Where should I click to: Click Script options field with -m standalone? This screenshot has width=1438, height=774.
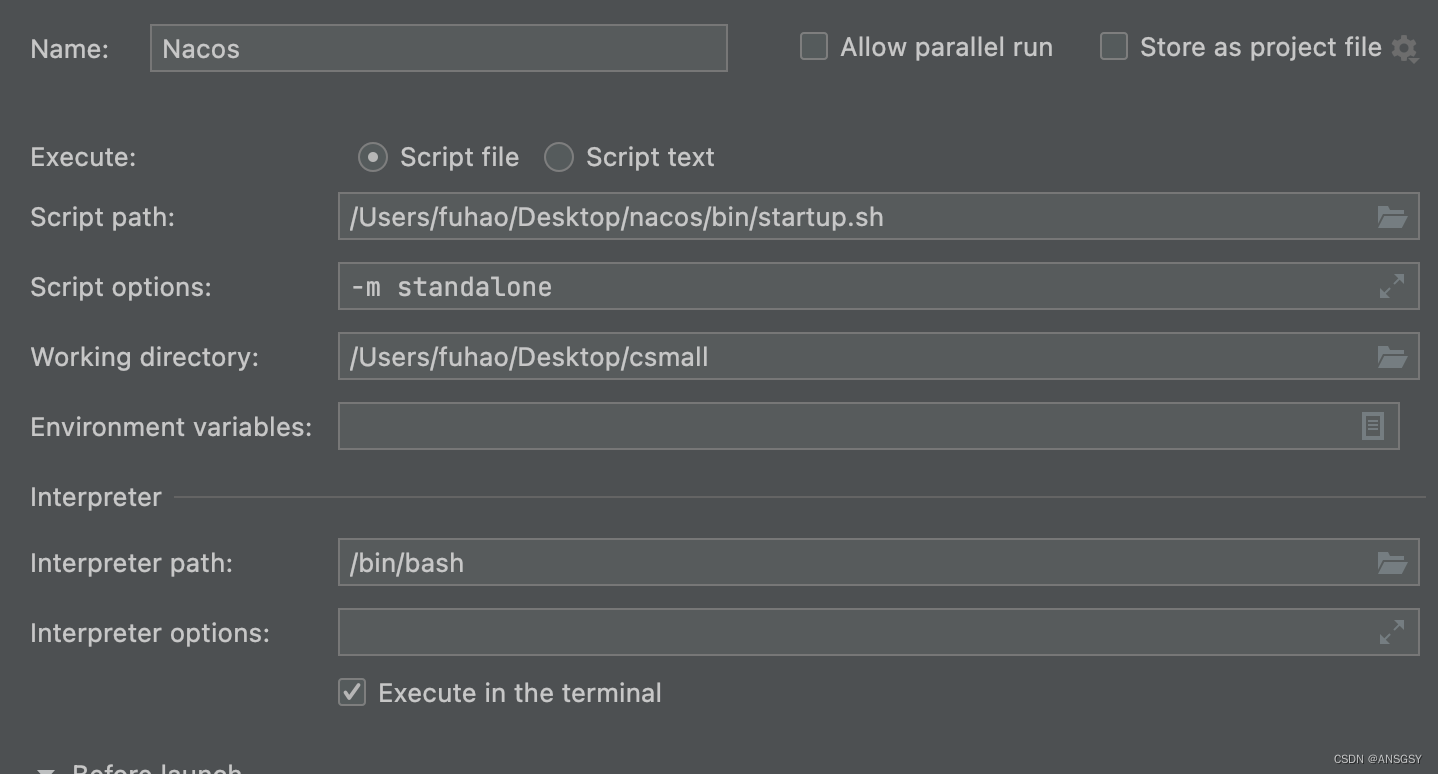(878, 286)
